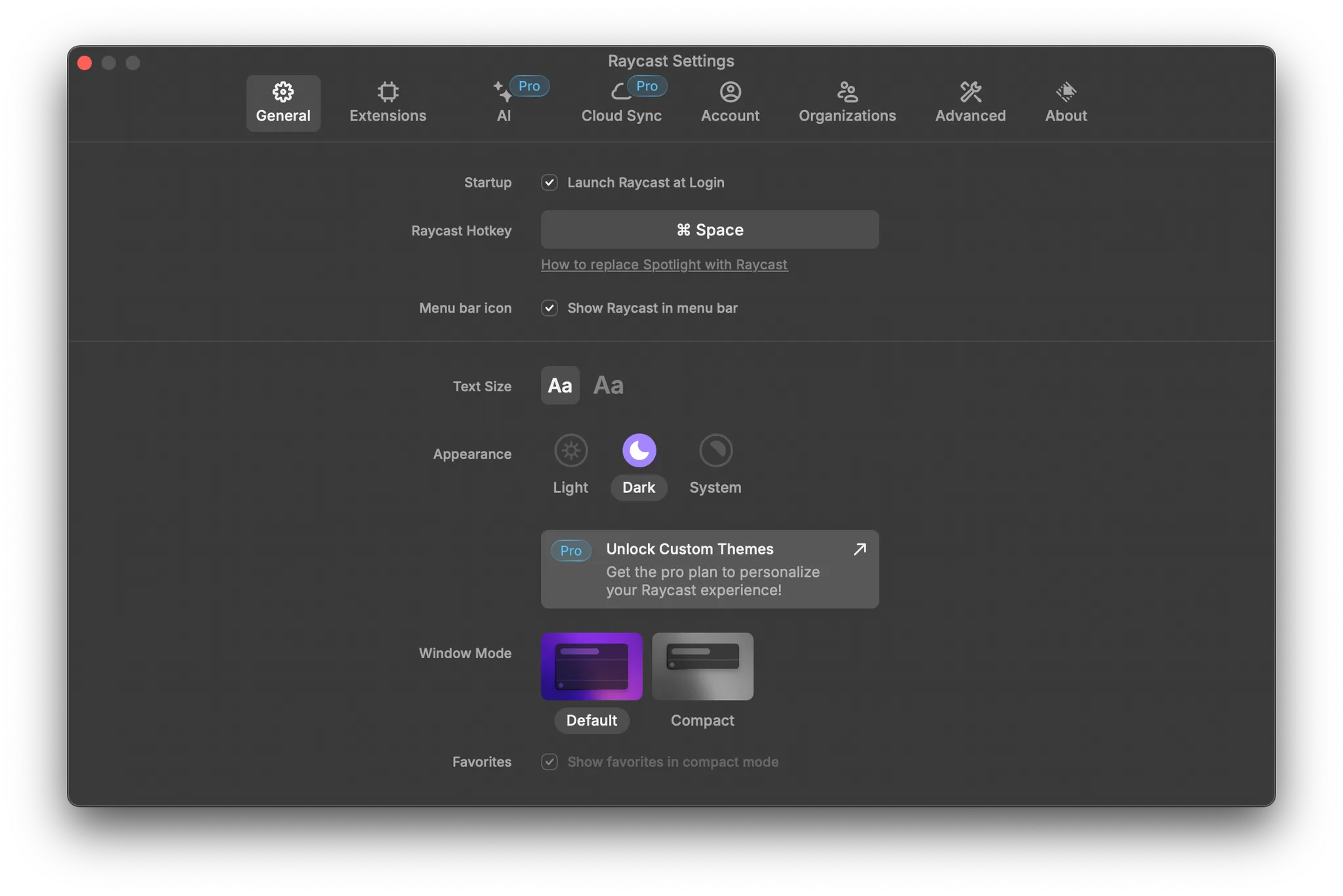Screen dimensions: 1343x896
Task: Toggle Show Raycast in menu bar
Action: point(550,308)
